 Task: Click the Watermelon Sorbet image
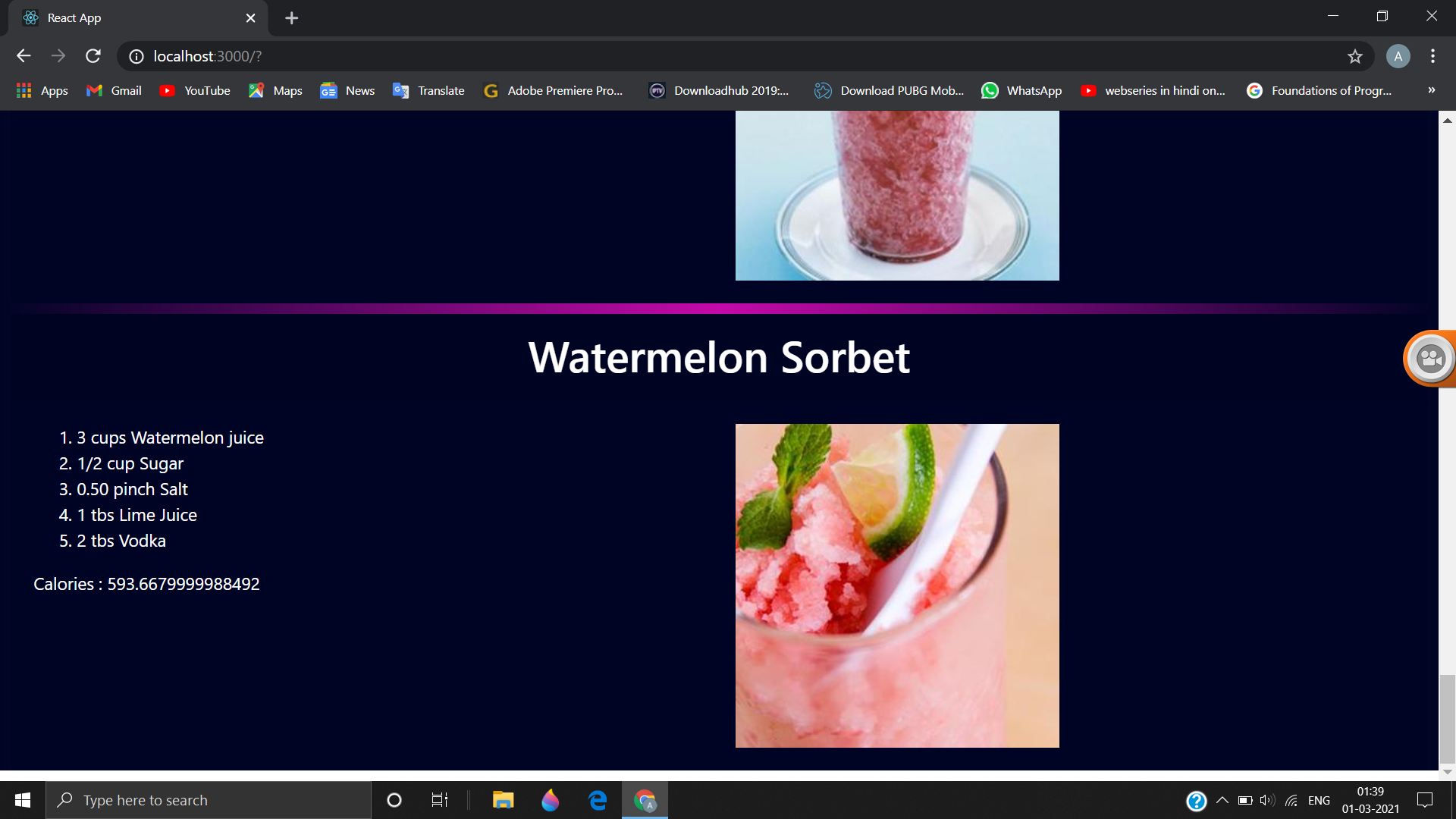[x=897, y=585]
